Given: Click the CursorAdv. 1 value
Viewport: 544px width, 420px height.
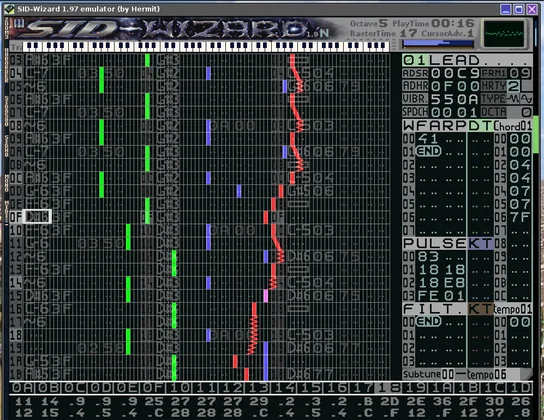Looking at the screenshot, I should 470,34.
